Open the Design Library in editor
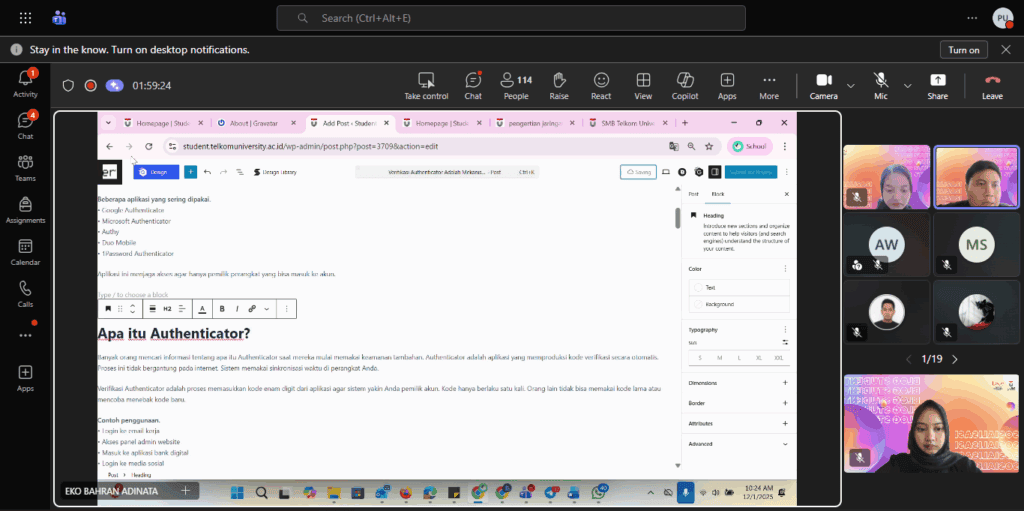The image size is (1024, 511). (275, 172)
